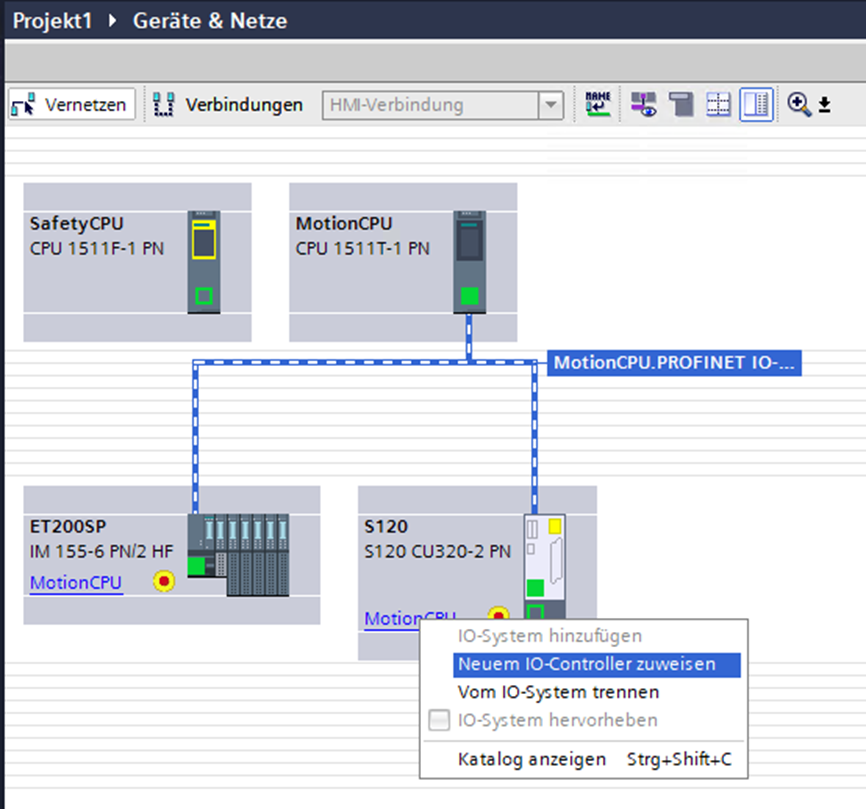Choose 'Neuem IO-Controller zuweisen' menu entry
The height and width of the screenshot is (809, 866).
coord(586,664)
